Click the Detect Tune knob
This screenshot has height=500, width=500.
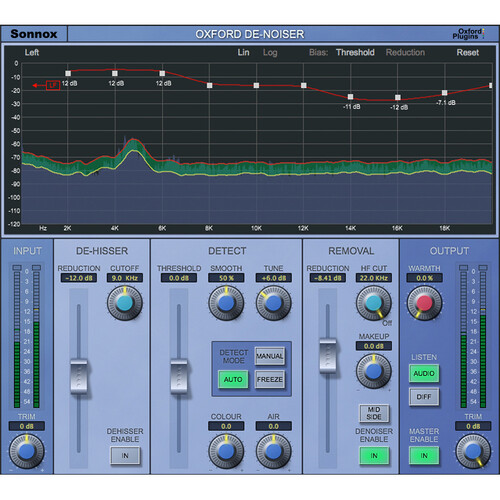[x=273, y=303]
